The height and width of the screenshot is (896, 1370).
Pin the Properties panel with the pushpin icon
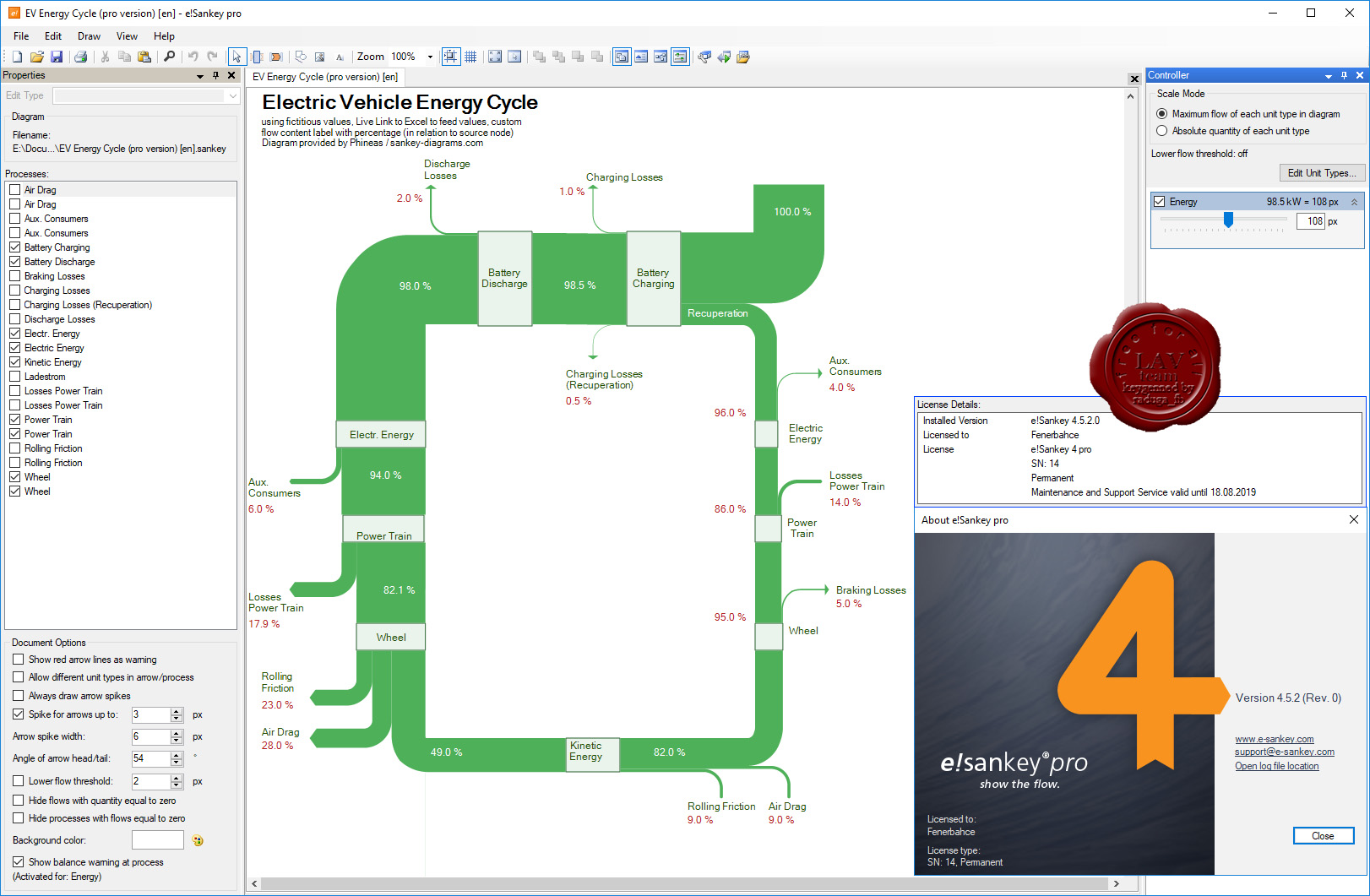coord(215,75)
